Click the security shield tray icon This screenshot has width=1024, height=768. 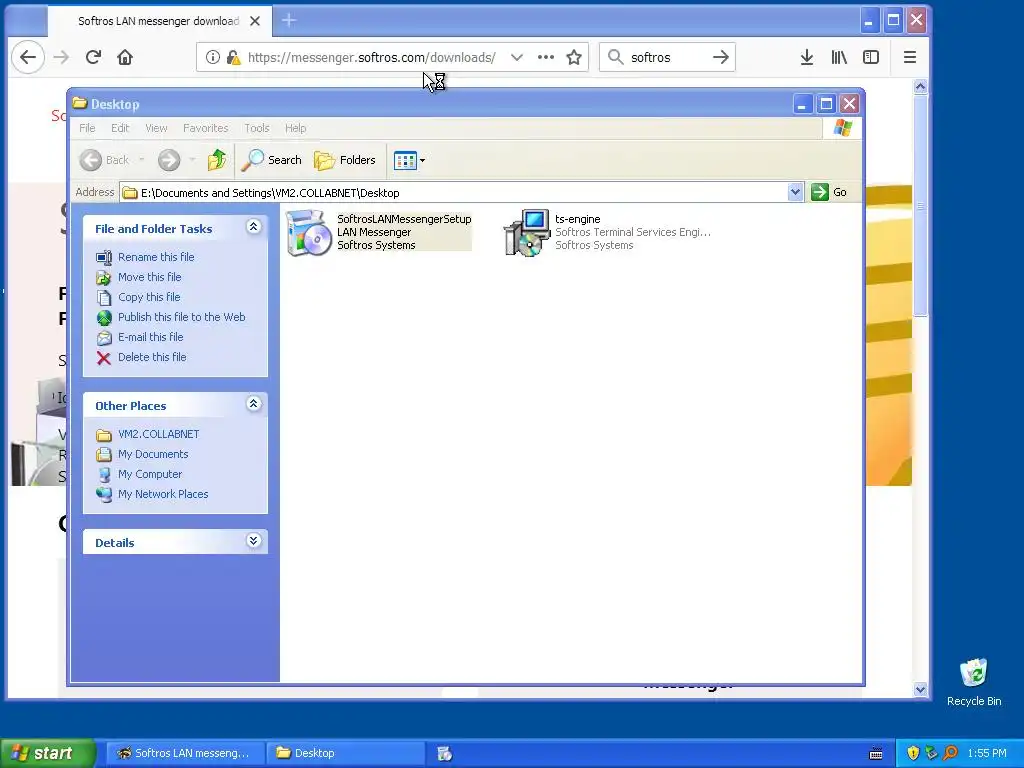click(913, 753)
